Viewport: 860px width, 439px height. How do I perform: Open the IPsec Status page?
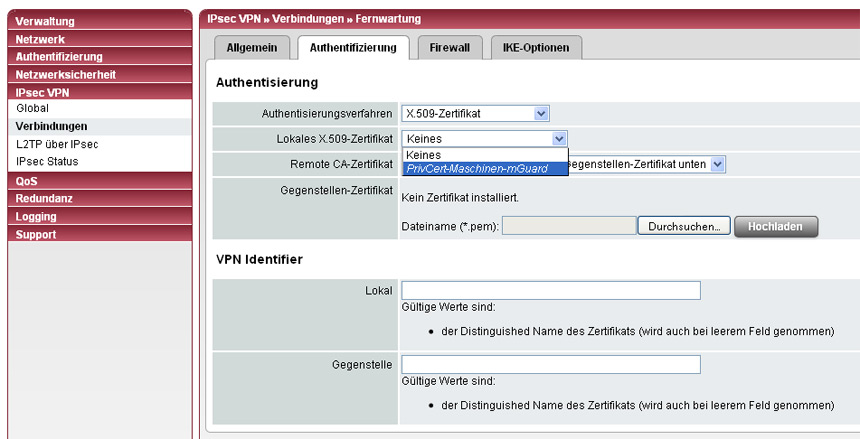click(x=47, y=161)
